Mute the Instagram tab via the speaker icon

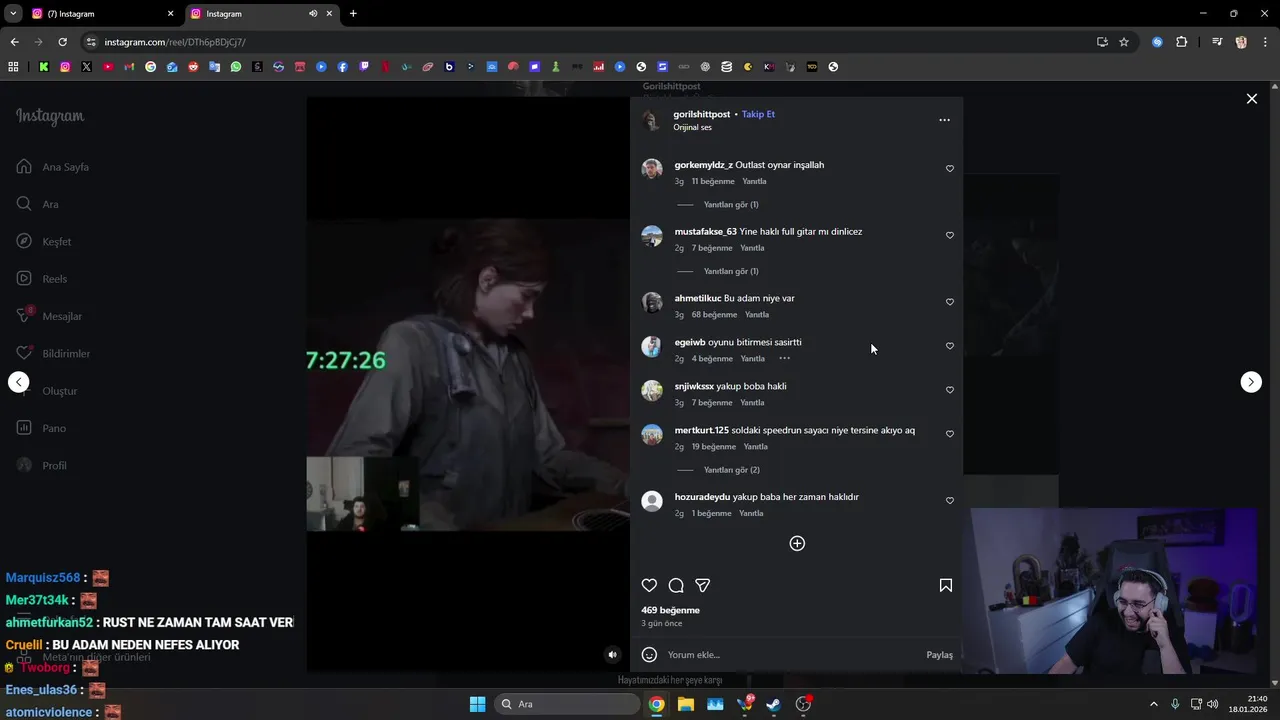313,14
